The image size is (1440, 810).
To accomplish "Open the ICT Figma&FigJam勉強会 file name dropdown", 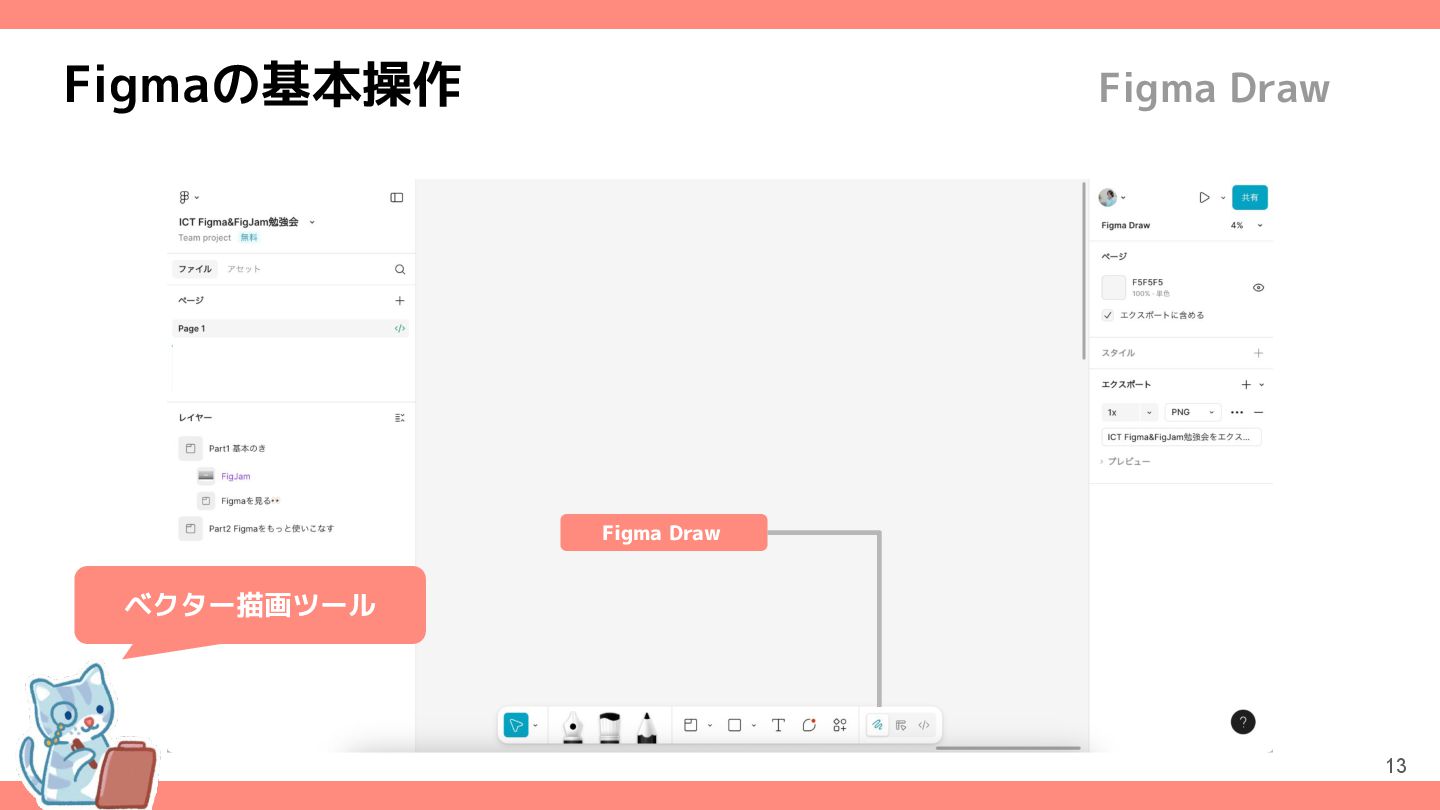I will 312,222.
